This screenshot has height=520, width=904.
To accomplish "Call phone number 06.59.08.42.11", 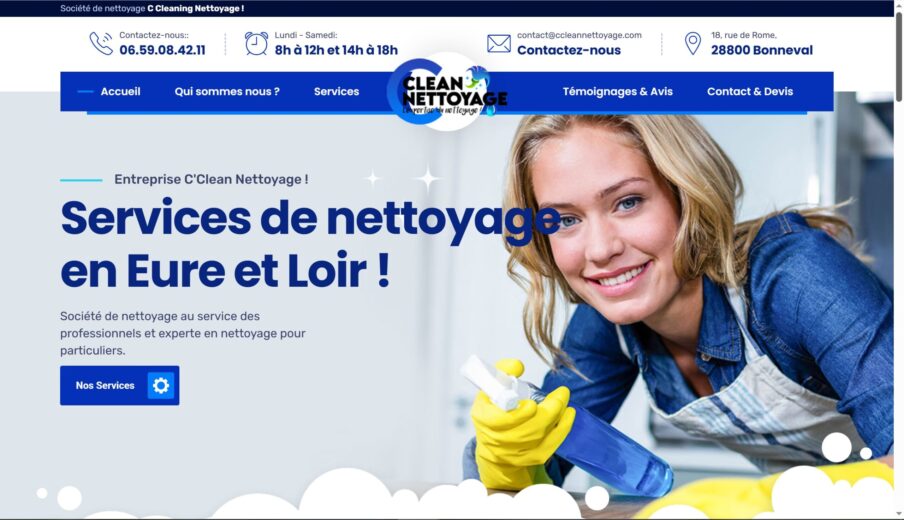I will click(162, 50).
